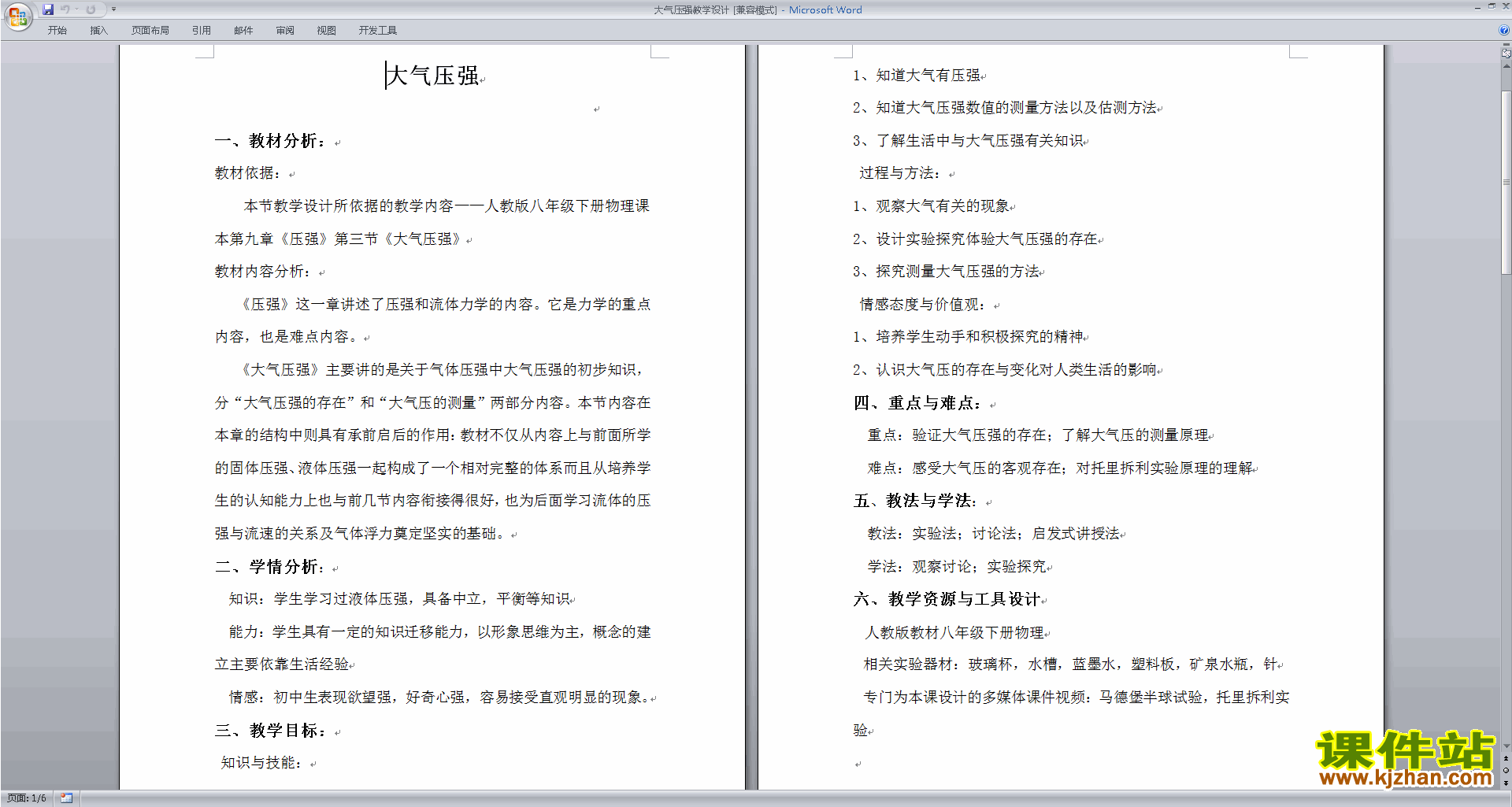
Task: Click the vertical scrollbar up arrow
Action: point(1506,66)
